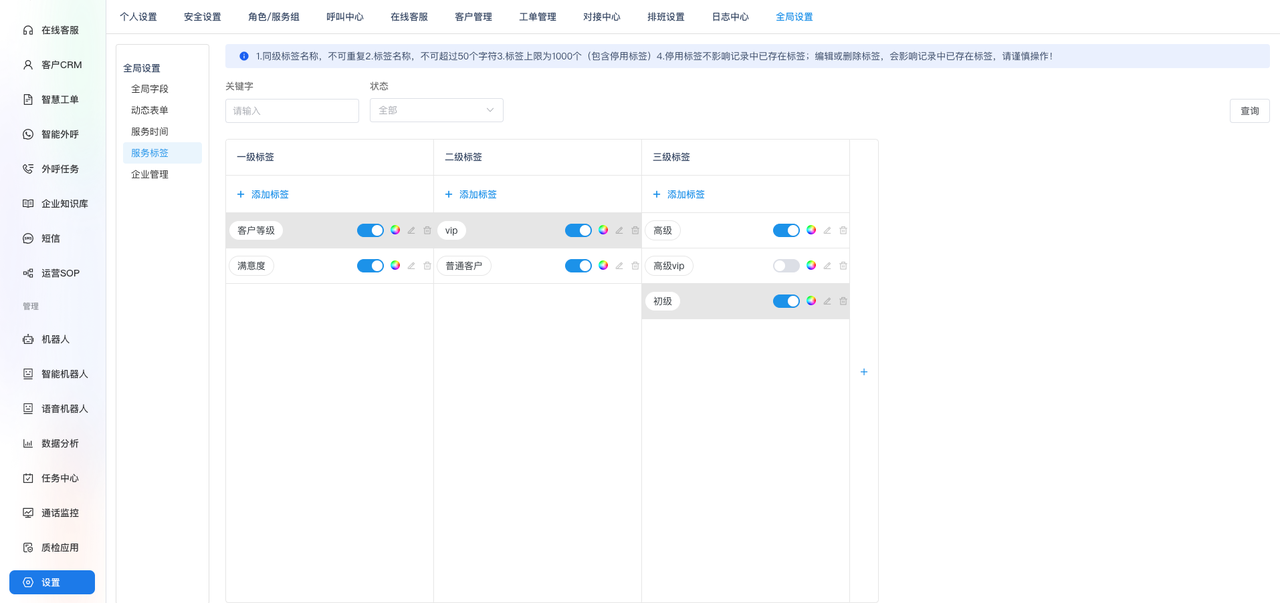Edit the 高级 tag with pencil icon
1280x603 pixels.
coord(827,230)
